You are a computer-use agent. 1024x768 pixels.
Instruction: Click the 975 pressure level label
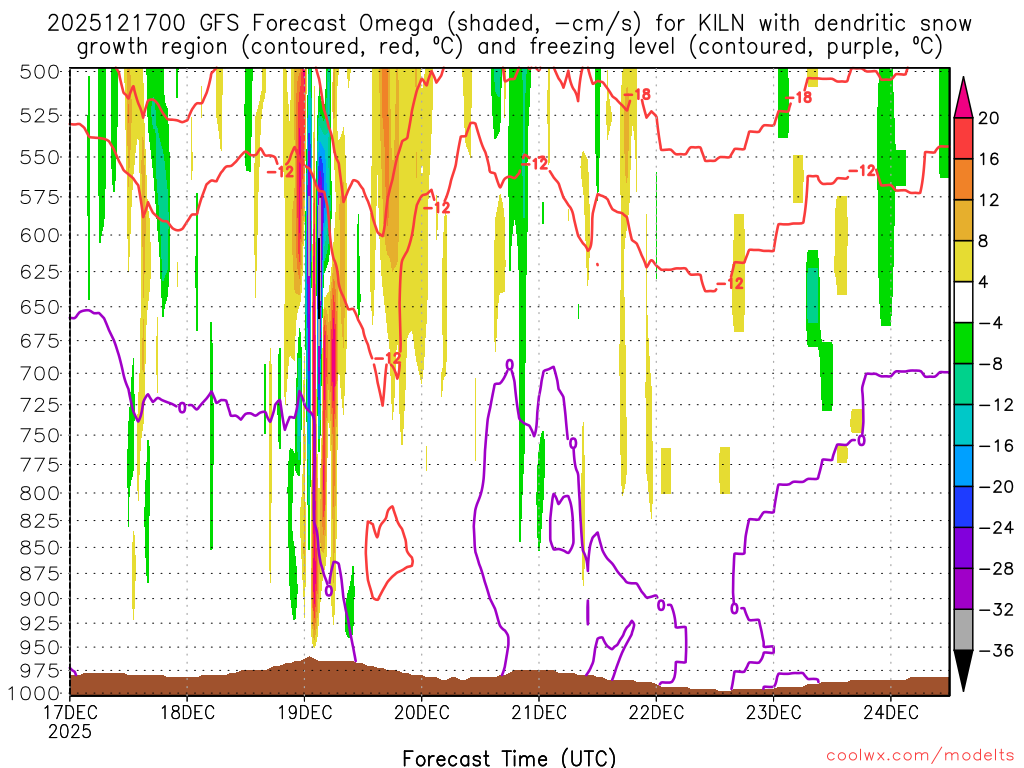(x=40, y=671)
